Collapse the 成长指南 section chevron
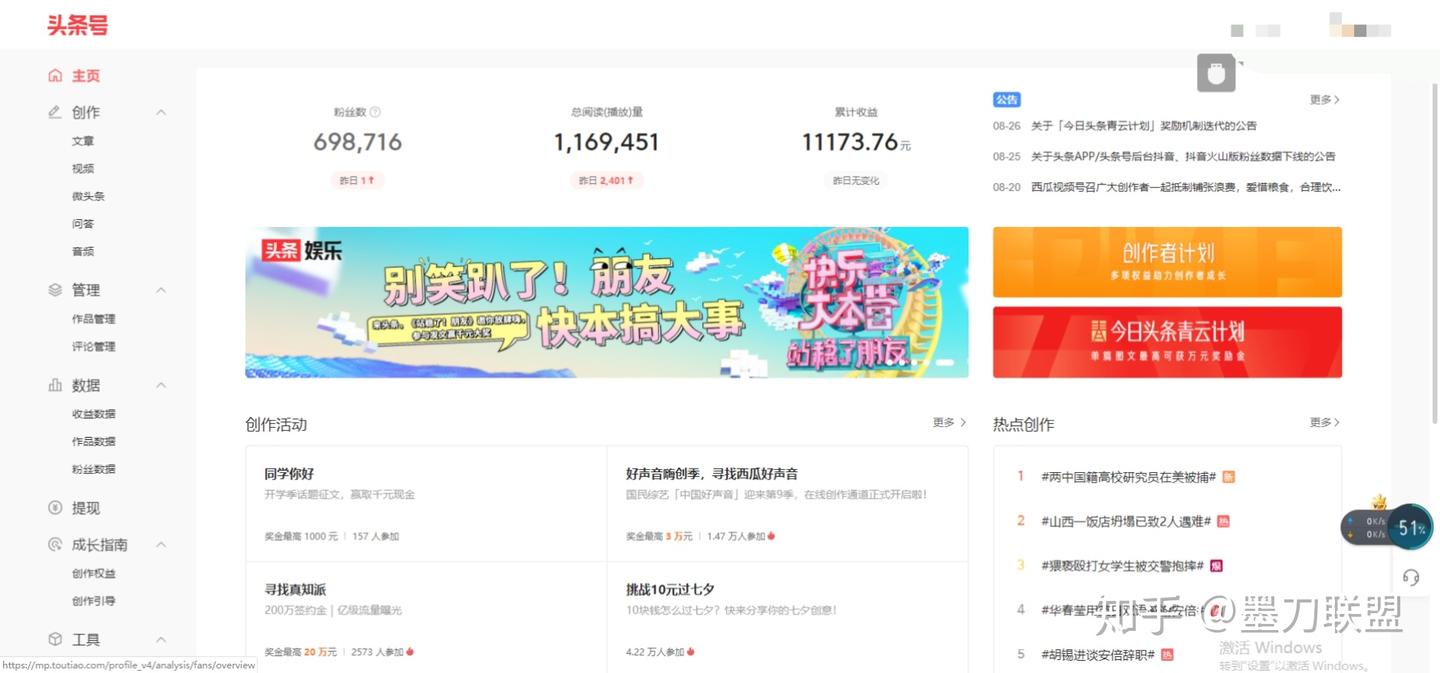This screenshot has width=1440, height=673. coord(161,544)
